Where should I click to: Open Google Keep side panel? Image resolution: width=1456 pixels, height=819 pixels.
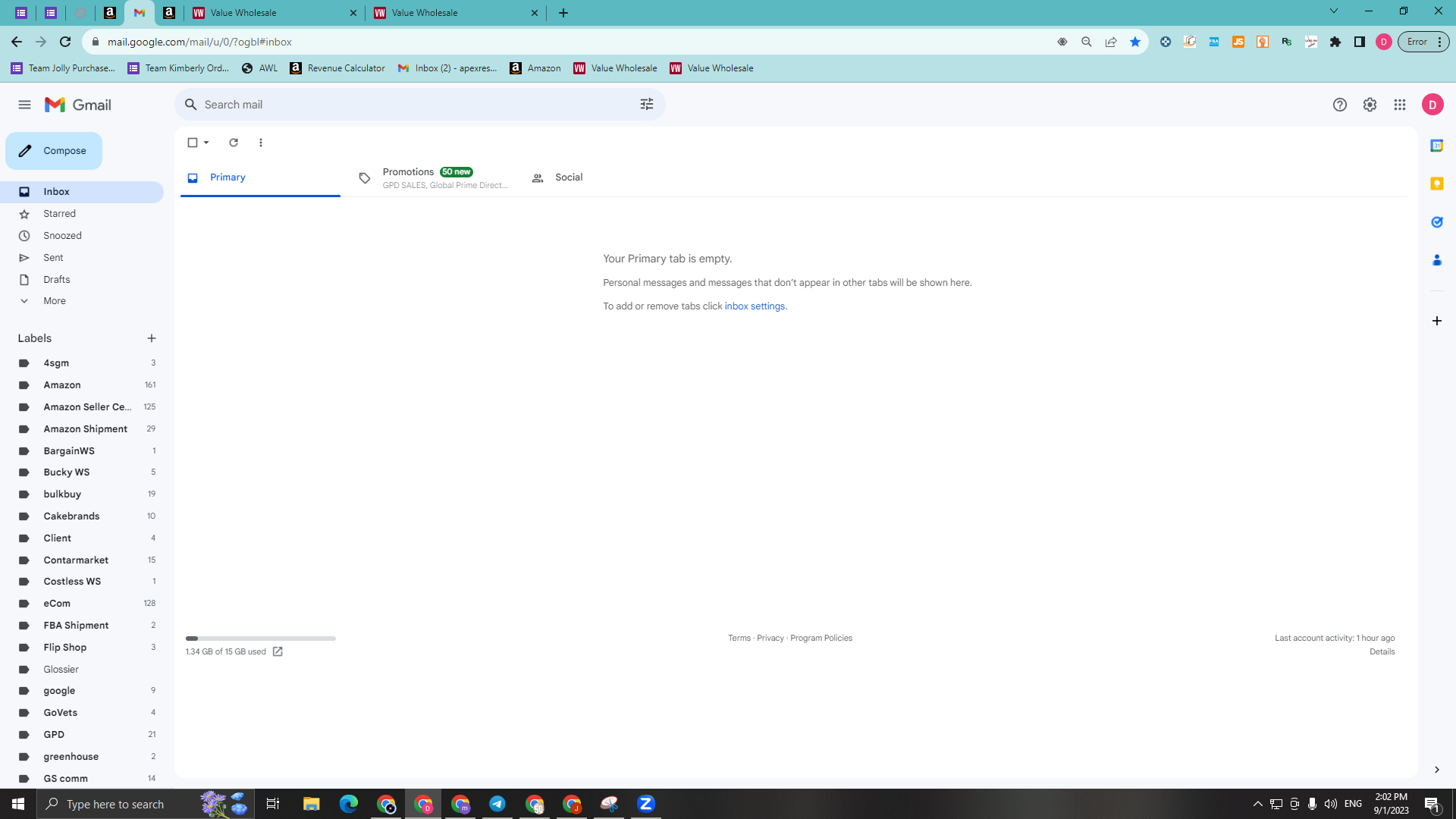click(x=1436, y=184)
